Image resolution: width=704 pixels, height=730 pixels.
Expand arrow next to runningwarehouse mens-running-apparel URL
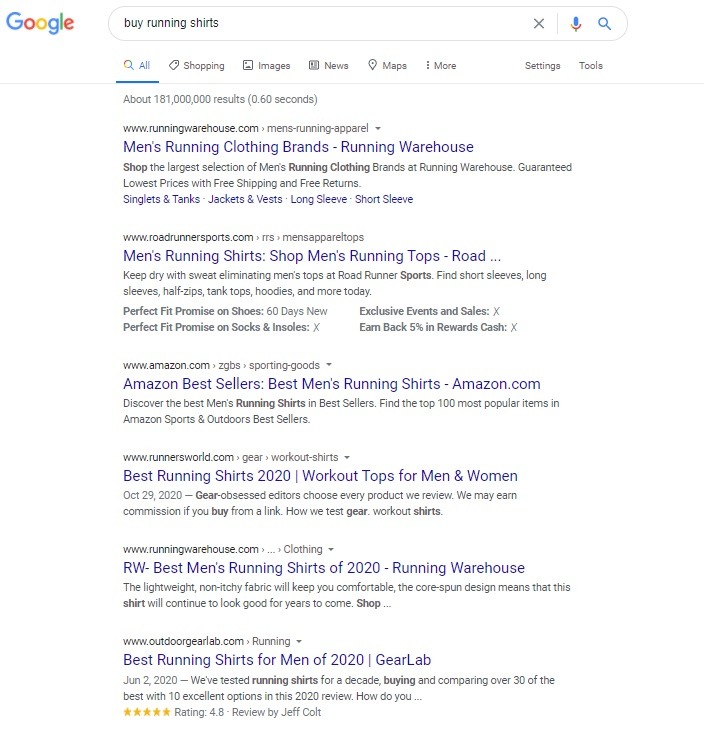[x=378, y=128]
